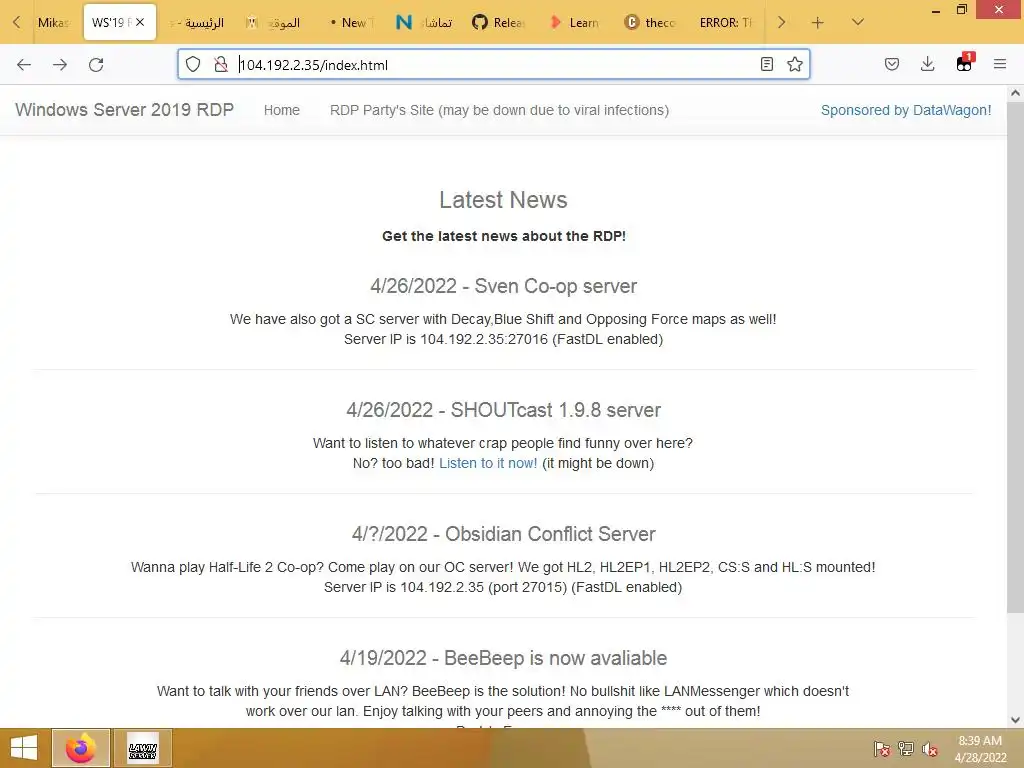Open the Home nav link

(x=281, y=110)
